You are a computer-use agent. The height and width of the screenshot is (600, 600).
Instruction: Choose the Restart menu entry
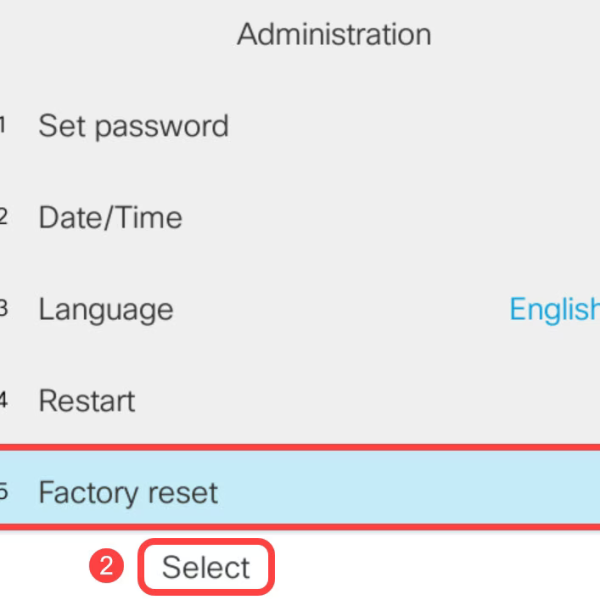pos(86,401)
